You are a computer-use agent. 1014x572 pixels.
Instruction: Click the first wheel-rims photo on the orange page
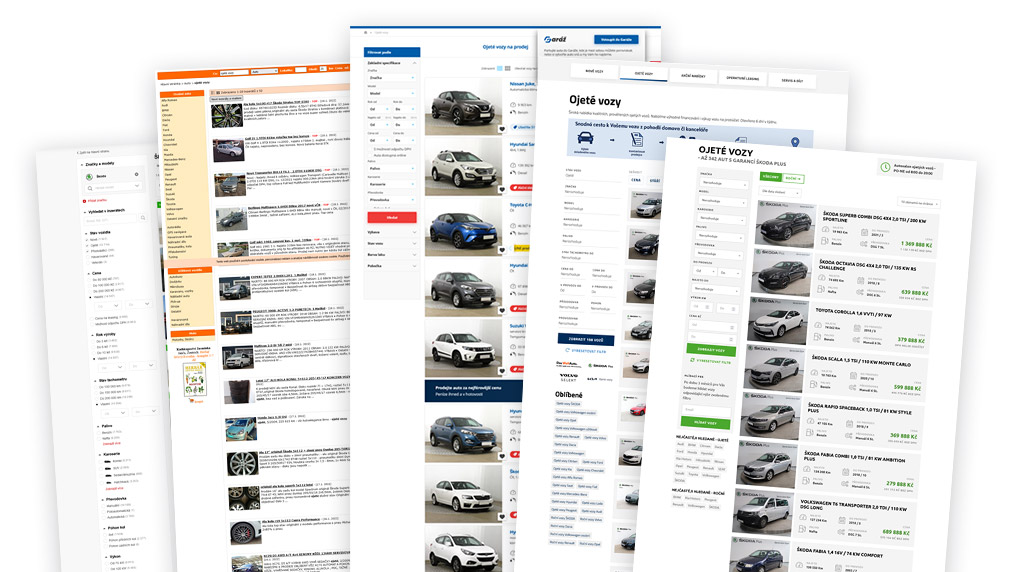(x=226, y=116)
